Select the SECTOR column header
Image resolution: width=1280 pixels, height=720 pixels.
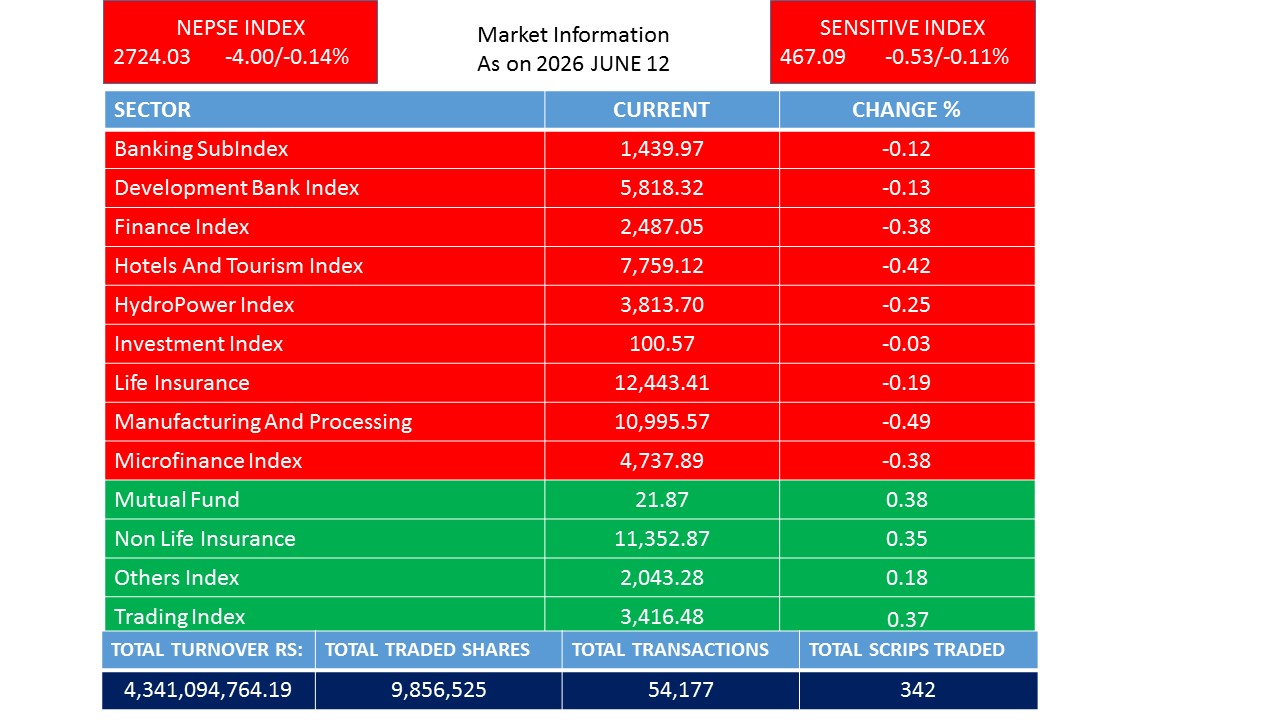pos(324,110)
